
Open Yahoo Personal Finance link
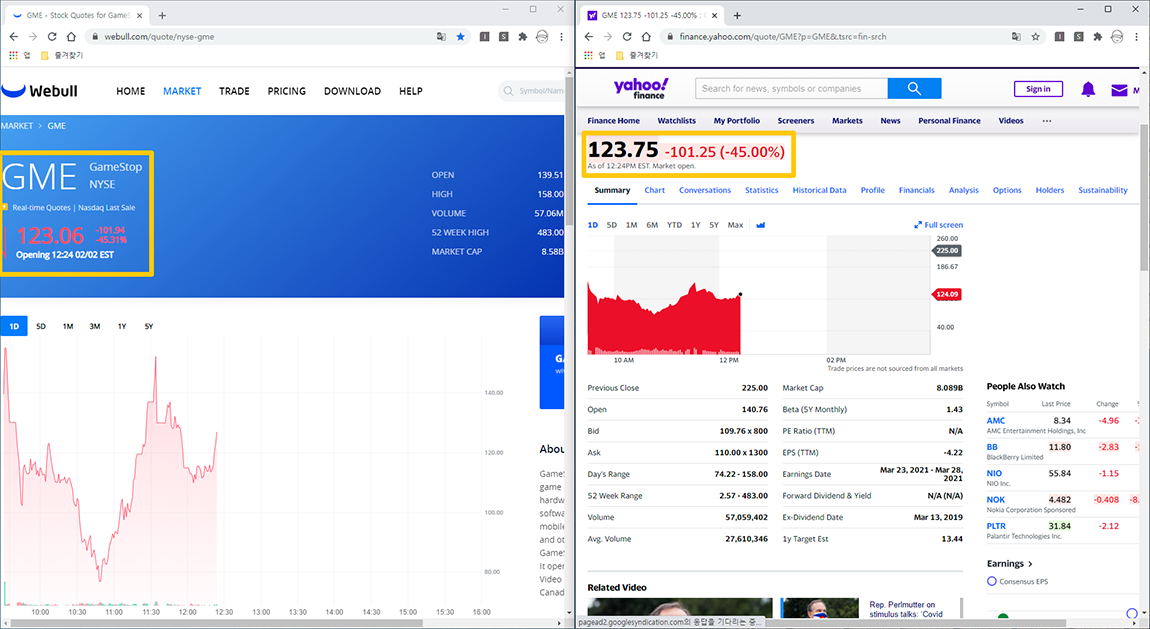pyautogui.click(x=949, y=121)
